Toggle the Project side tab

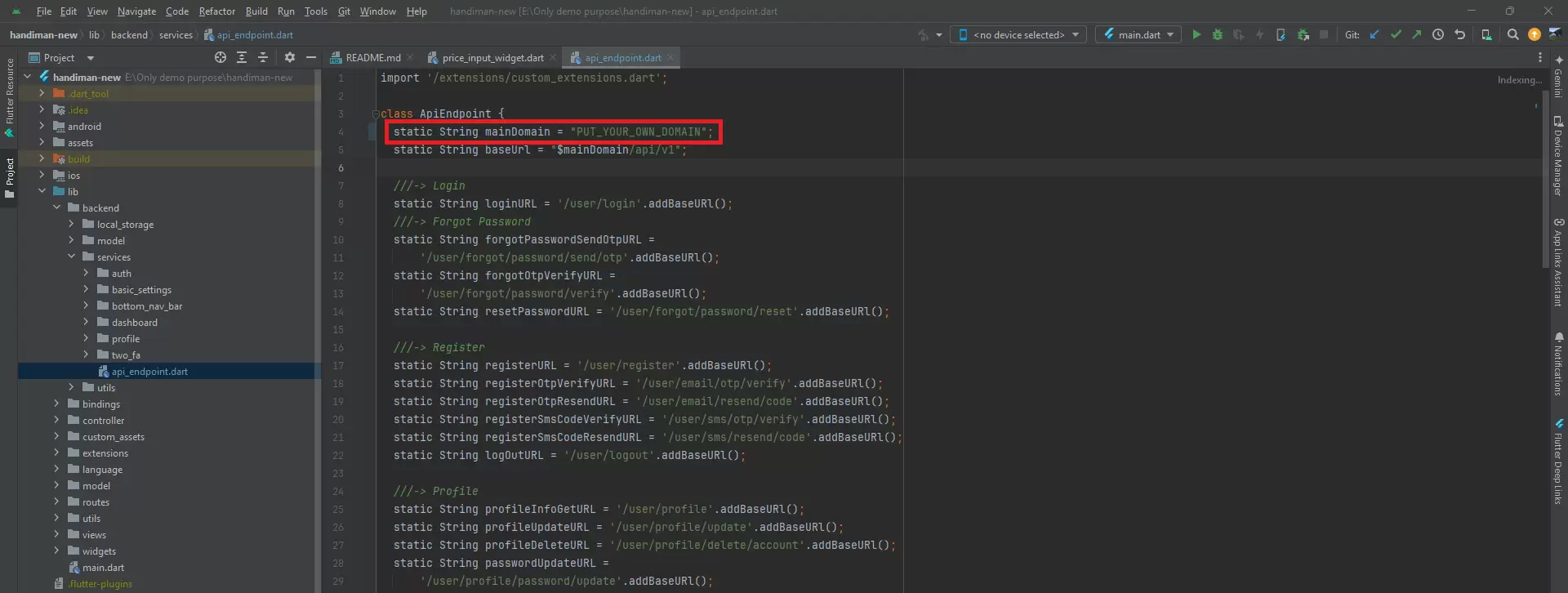[x=9, y=178]
